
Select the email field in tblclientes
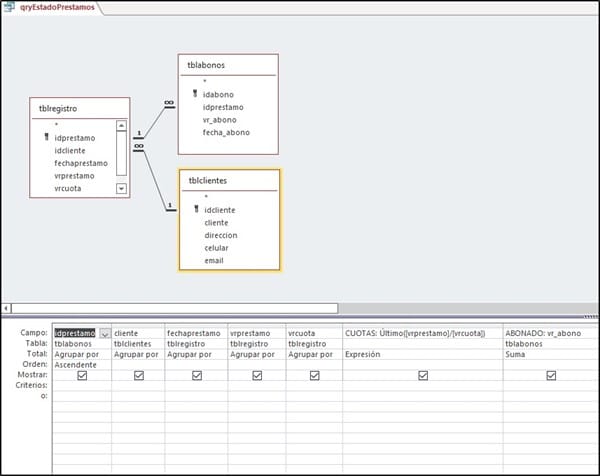tap(213, 260)
